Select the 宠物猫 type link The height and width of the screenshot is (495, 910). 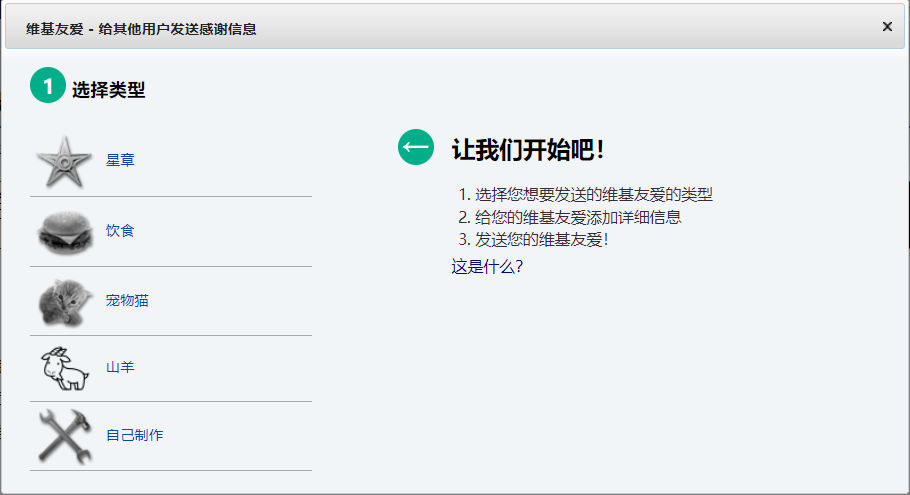point(127,300)
